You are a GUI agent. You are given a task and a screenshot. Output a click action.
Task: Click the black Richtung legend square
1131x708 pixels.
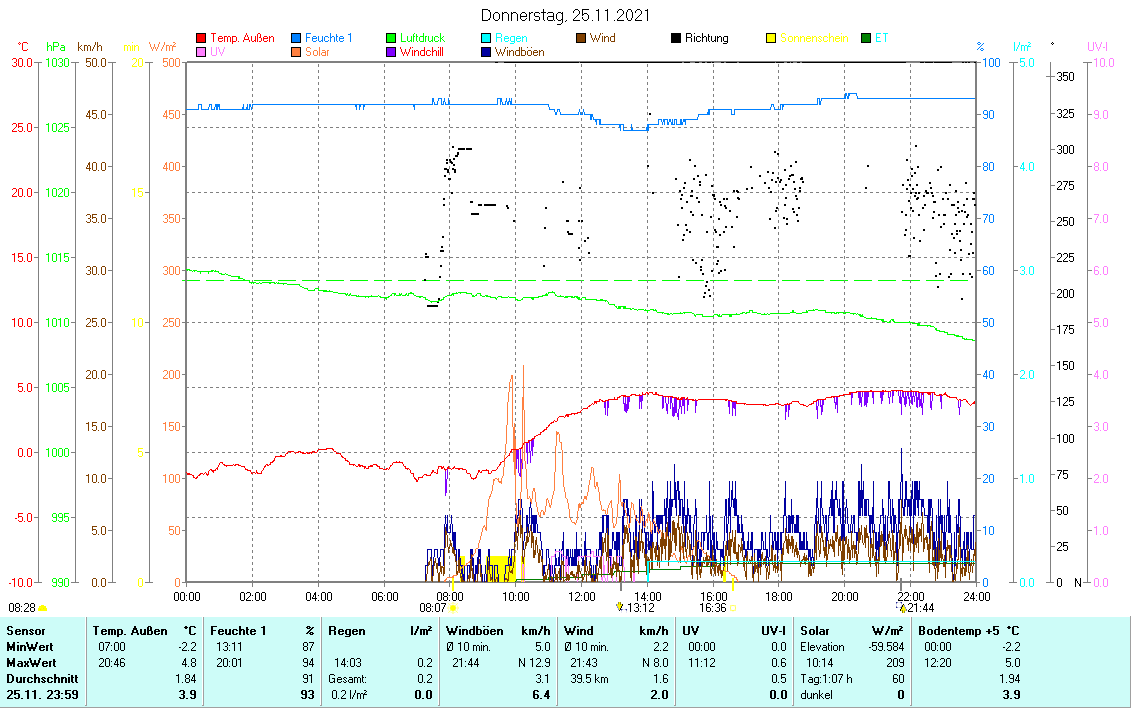click(x=677, y=38)
